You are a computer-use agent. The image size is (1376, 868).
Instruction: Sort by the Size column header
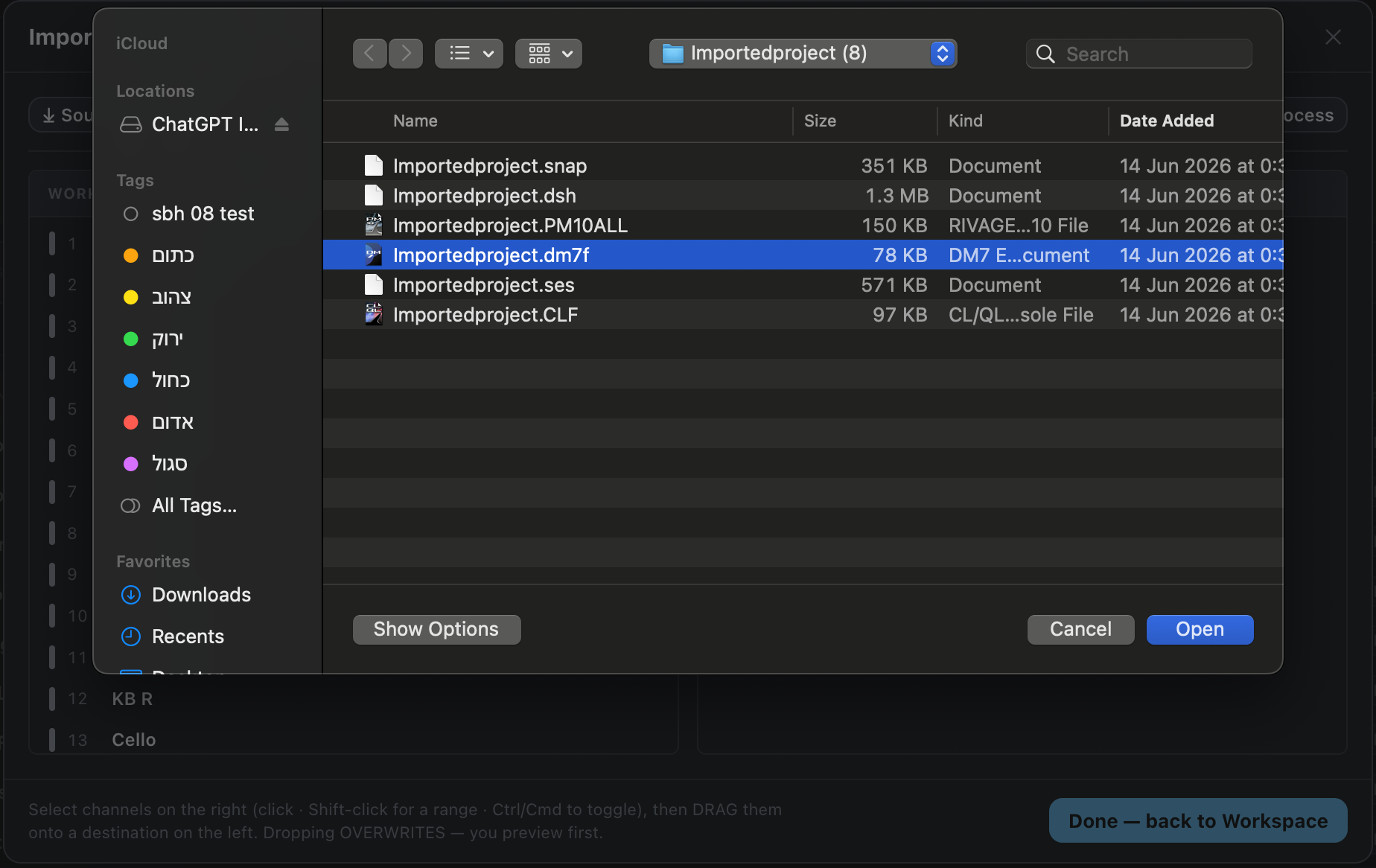pos(820,121)
